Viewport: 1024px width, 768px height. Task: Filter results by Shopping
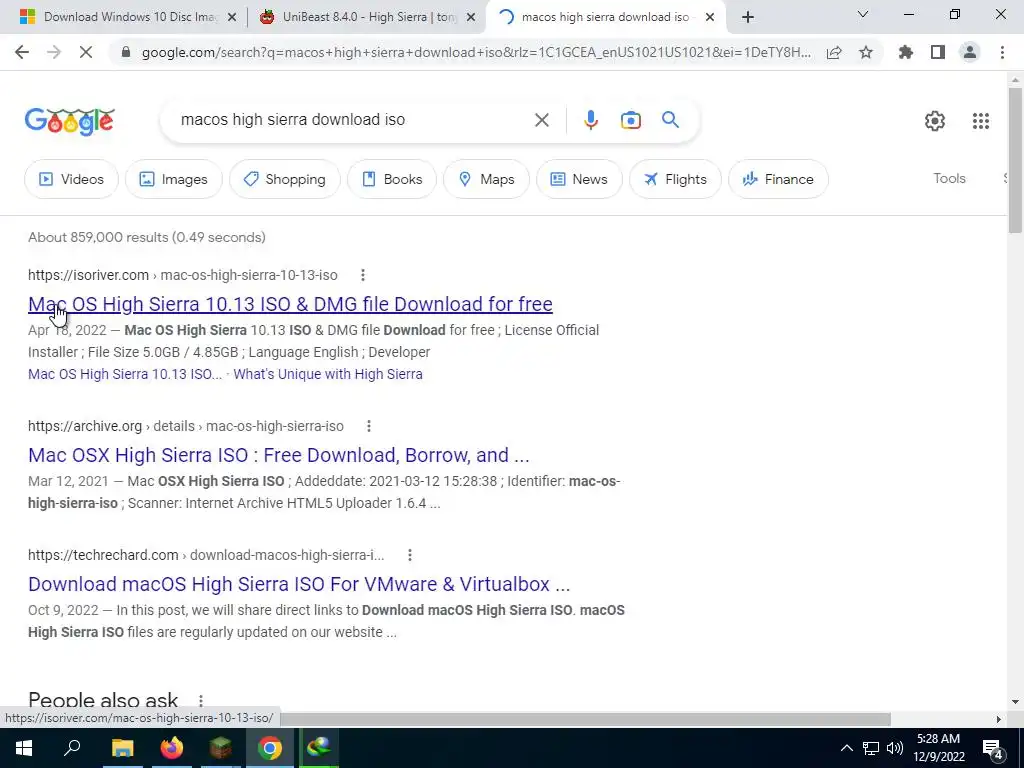click(285, 179)
